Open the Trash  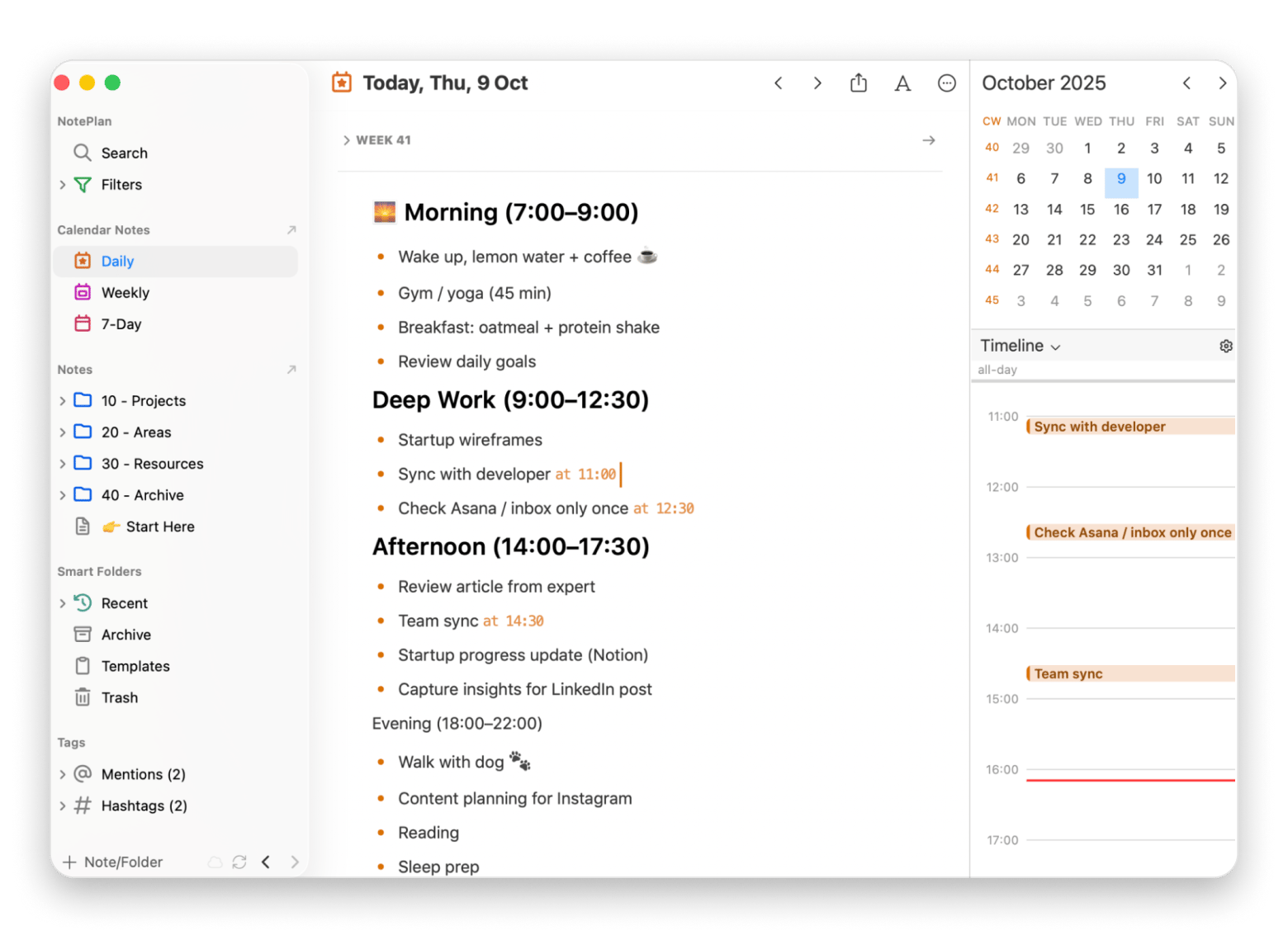[118, 697]
